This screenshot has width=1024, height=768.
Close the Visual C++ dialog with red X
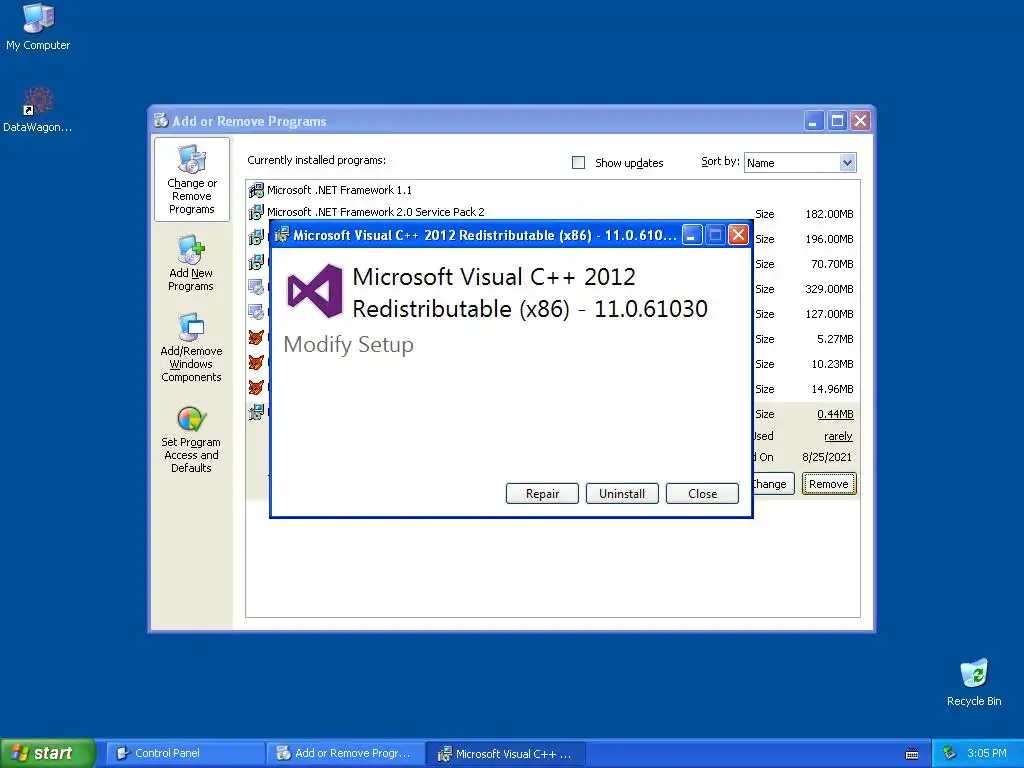pos(738,234)
